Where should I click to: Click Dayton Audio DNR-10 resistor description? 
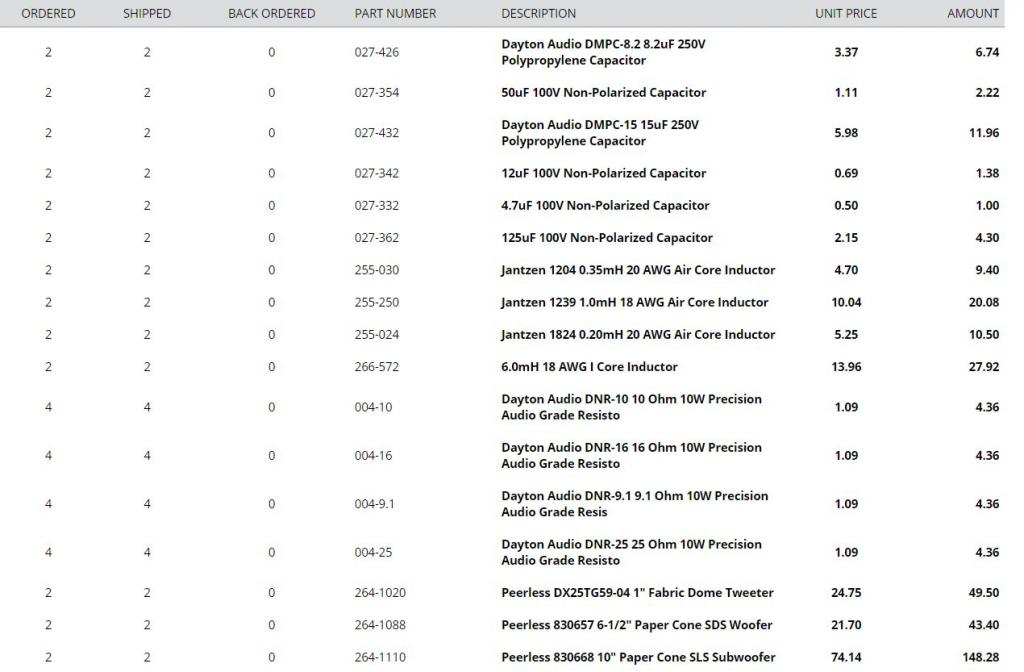point(632,408)
